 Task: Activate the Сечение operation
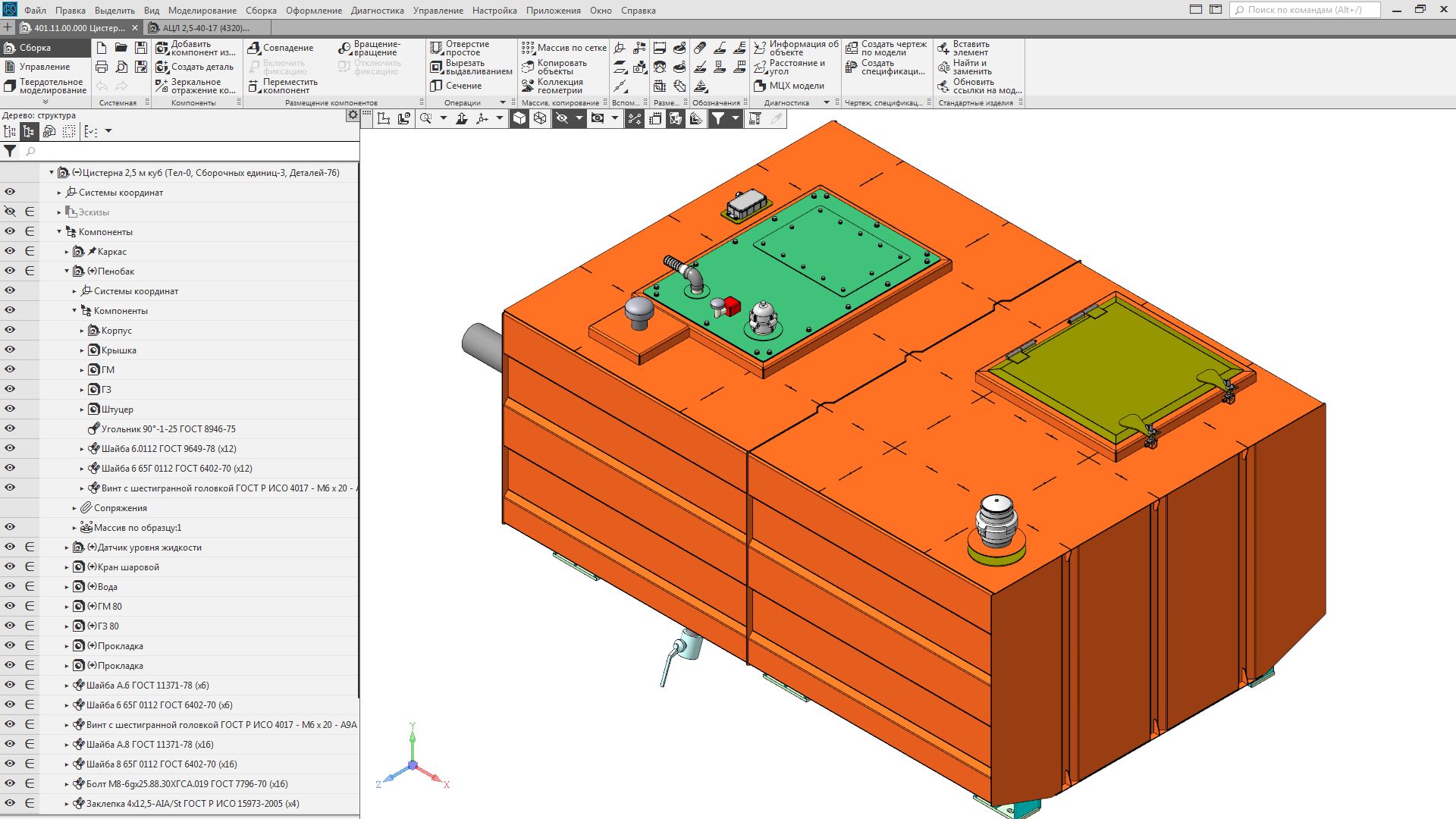[x=456, y=86]
